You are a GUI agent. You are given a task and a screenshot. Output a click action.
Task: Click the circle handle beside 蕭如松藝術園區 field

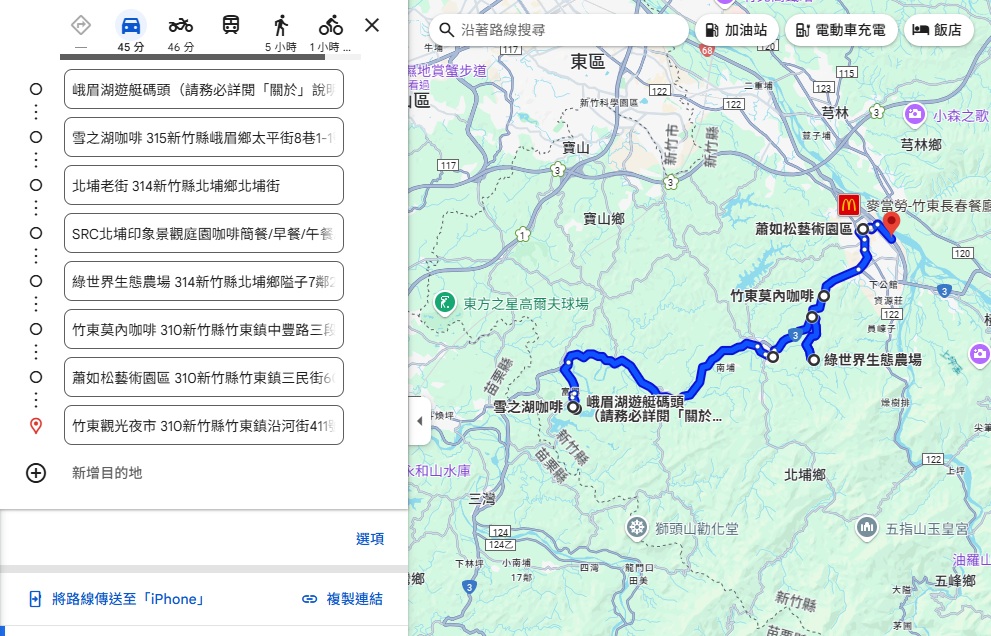[x=36, y=377]
